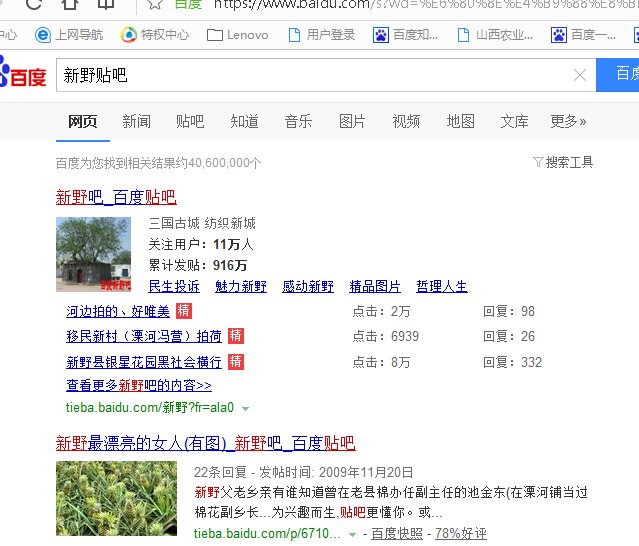Click the browser home icon
The height and width of the screenshot is (546, 639).
coord(70,3)
